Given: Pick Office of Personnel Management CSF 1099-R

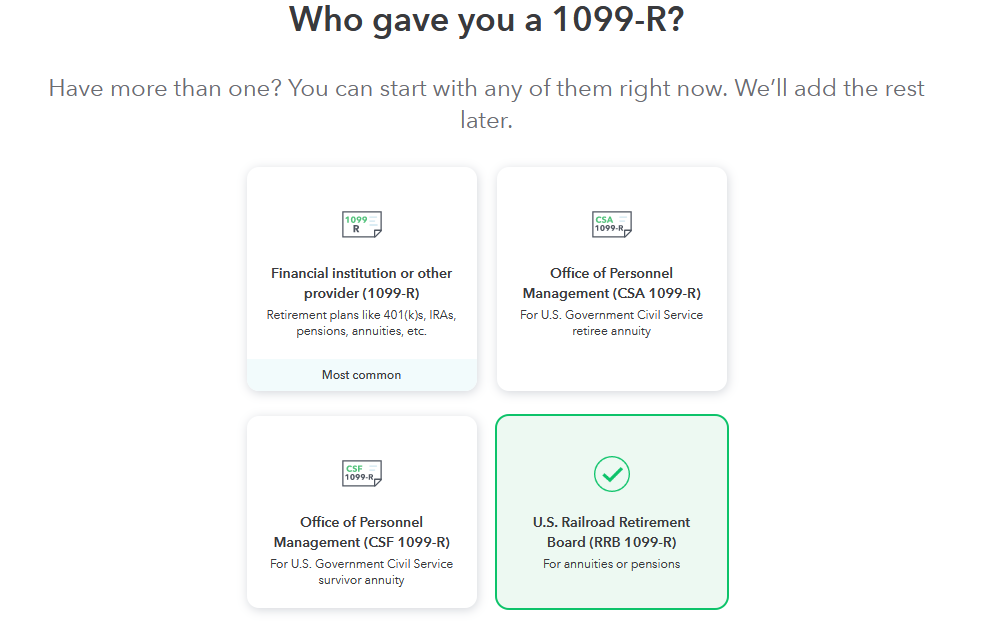Looking at the screenshot, I should pos(362,512).
